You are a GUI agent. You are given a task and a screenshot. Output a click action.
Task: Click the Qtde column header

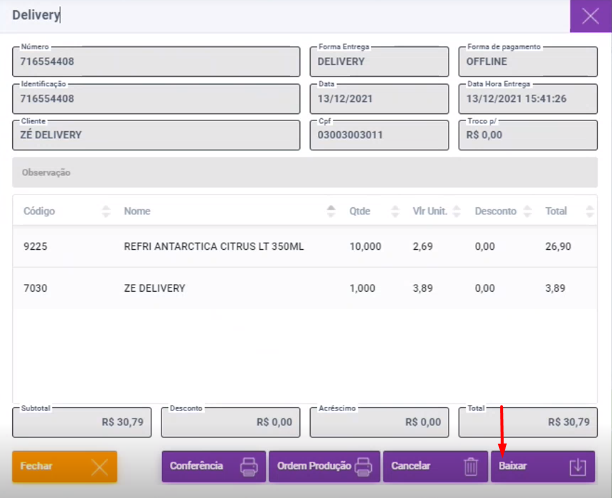(x=359, y=211)
